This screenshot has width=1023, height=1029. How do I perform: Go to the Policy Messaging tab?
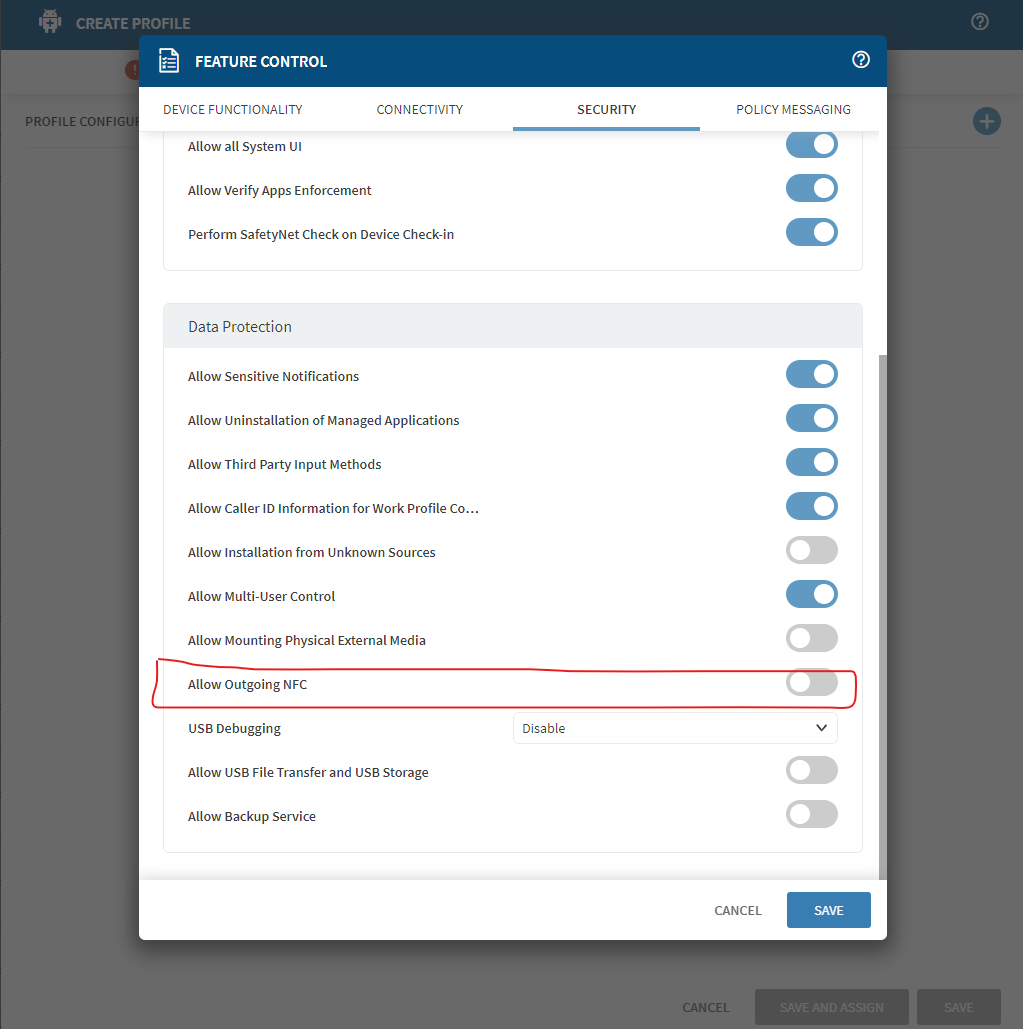(793, 110)
